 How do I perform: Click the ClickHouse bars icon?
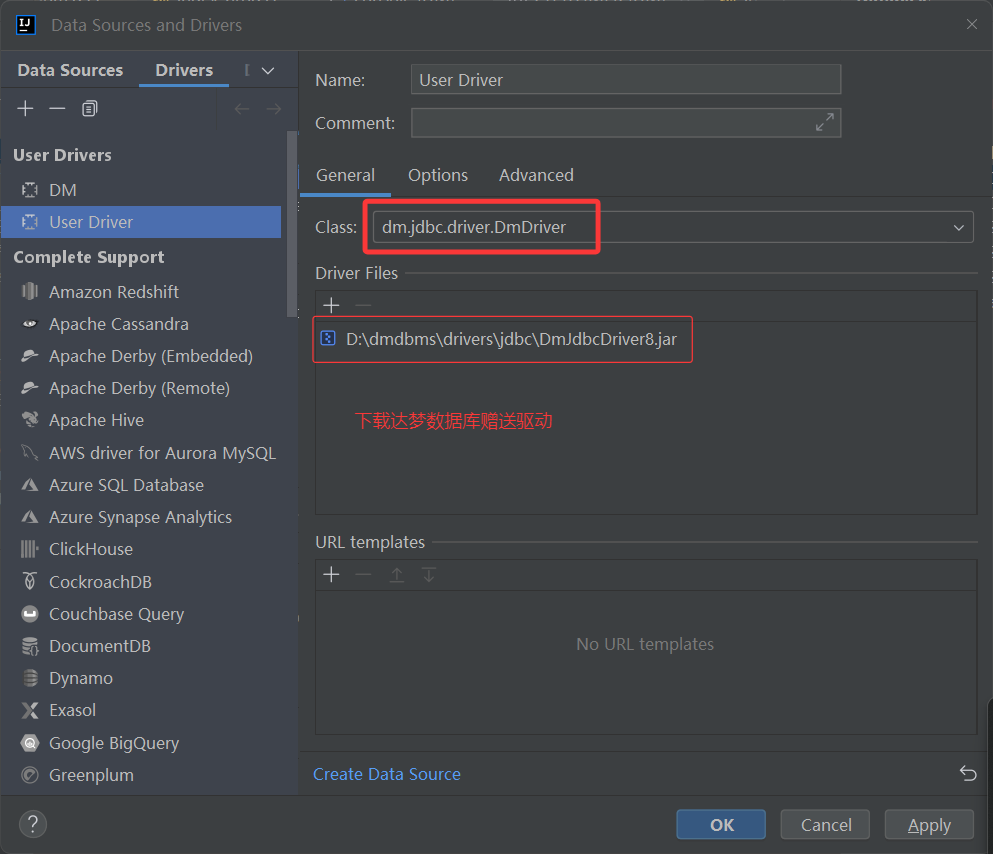pos(30,549)
